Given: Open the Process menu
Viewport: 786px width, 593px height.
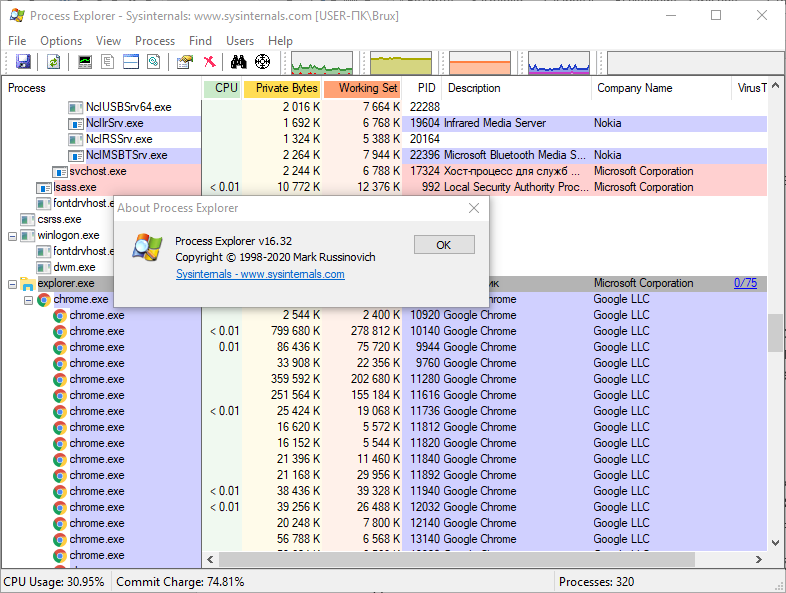Looking at the screenshot, I should (155, 41).
